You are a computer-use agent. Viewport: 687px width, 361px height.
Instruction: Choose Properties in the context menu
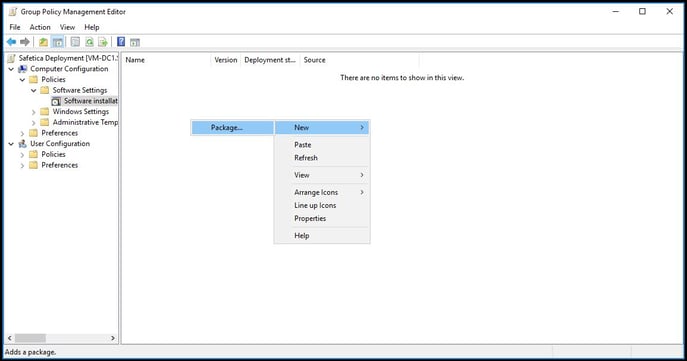(322, 218)
